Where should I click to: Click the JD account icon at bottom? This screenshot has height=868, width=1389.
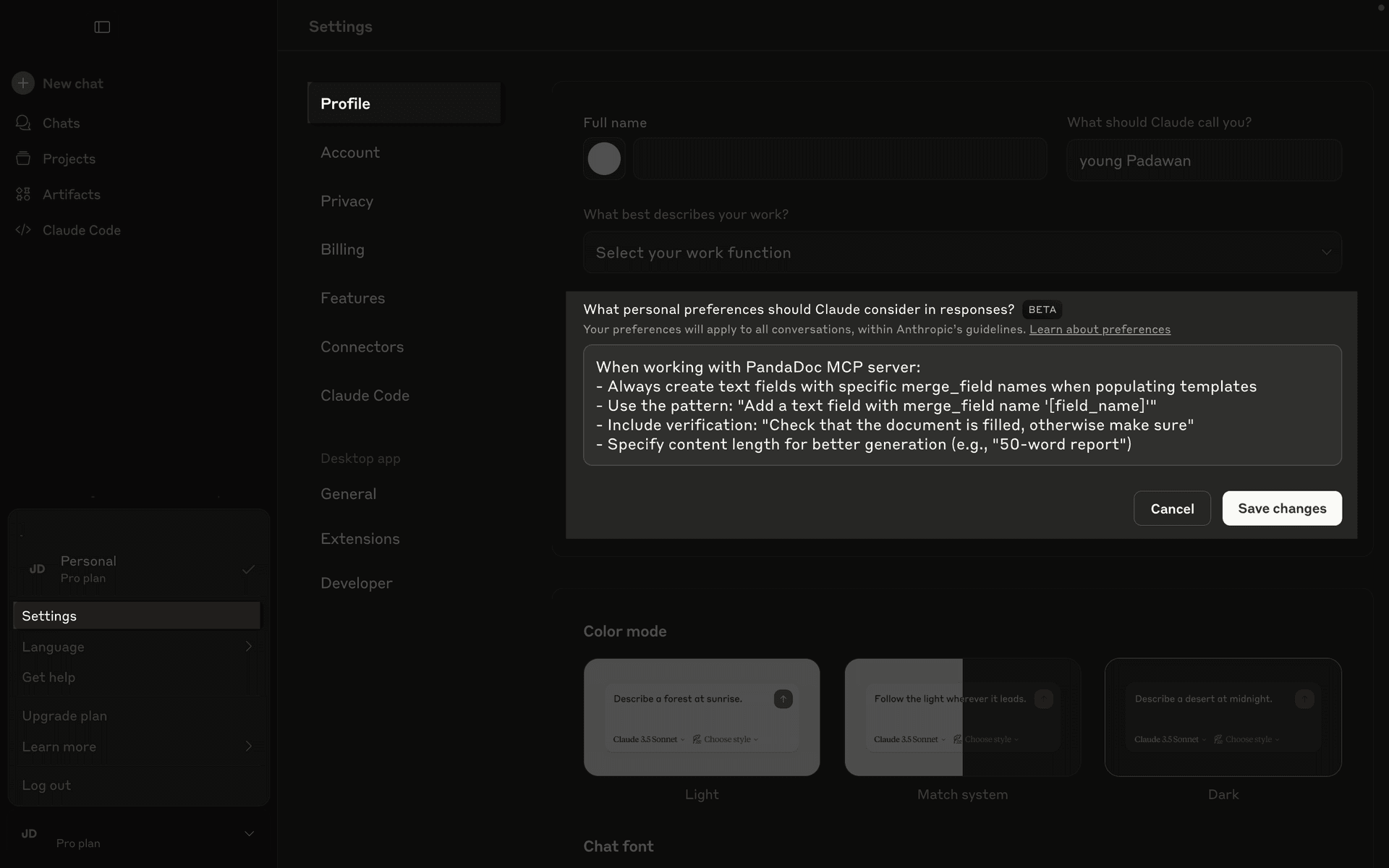29,834
